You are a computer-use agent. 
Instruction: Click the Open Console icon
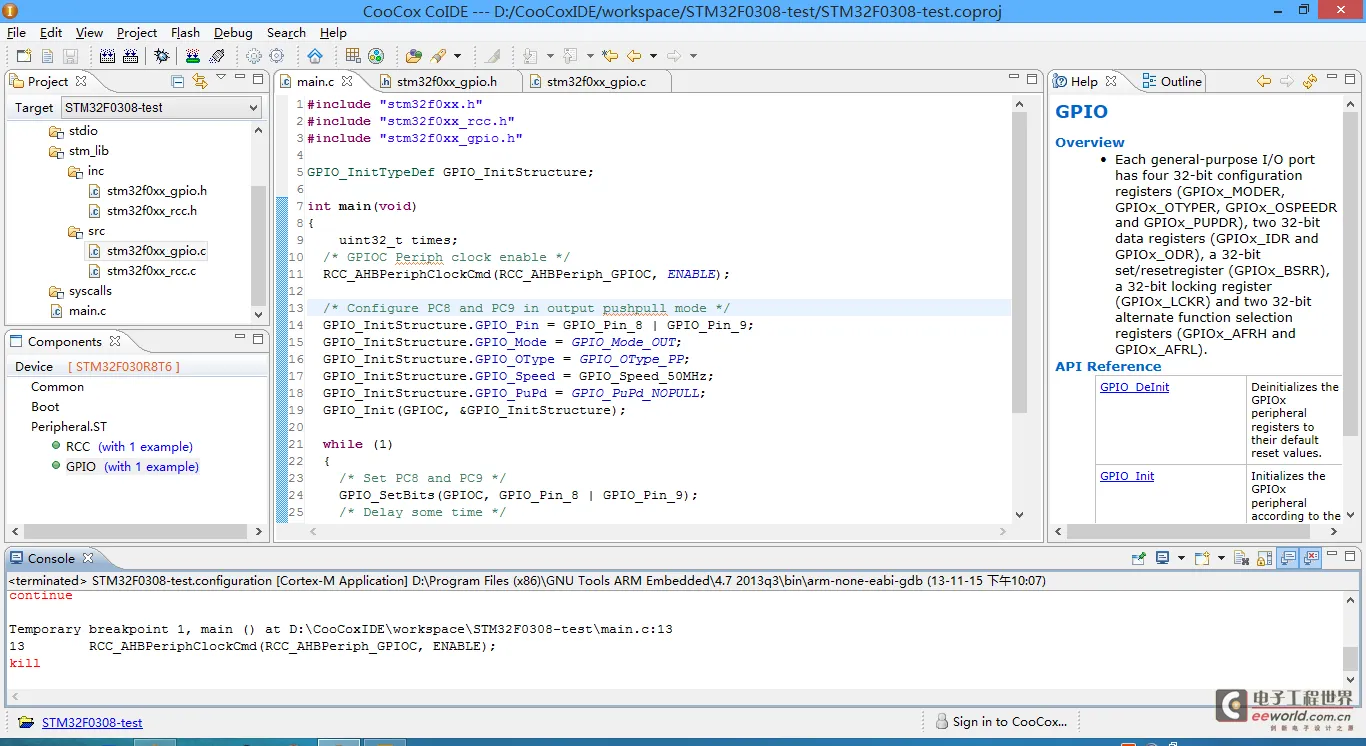1202,558
